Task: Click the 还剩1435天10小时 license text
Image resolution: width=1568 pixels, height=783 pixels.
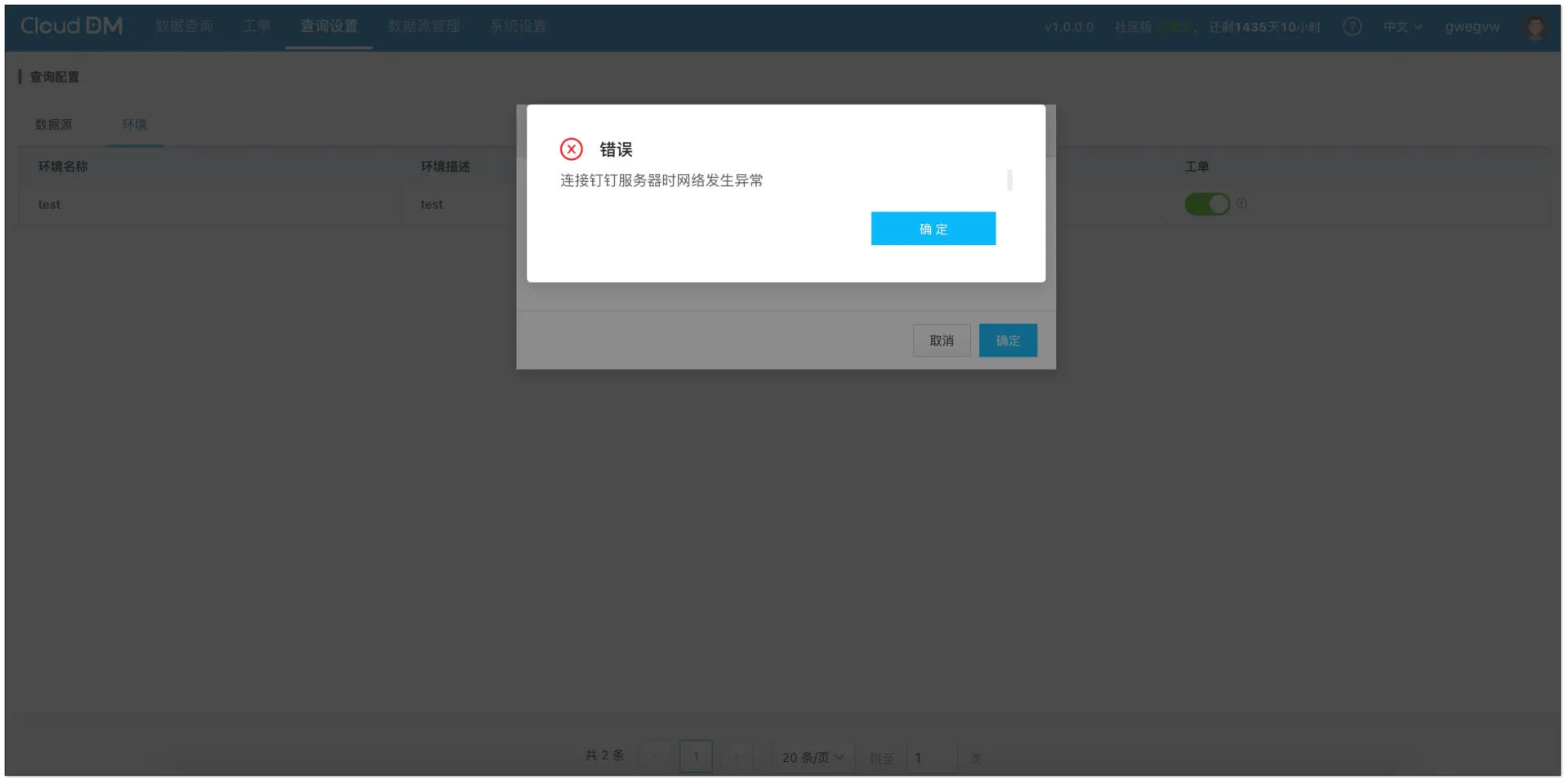Action: 1265,27
